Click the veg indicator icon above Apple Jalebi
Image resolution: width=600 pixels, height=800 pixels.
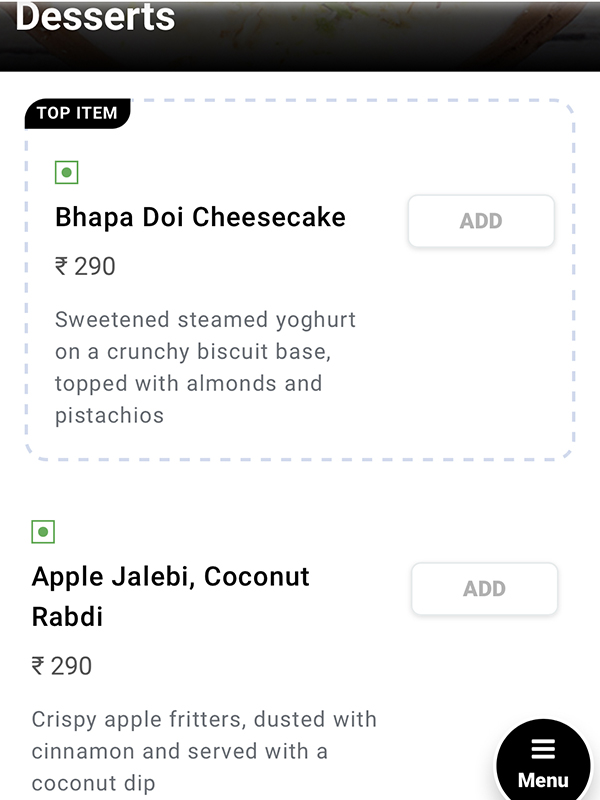pos(43,532)
